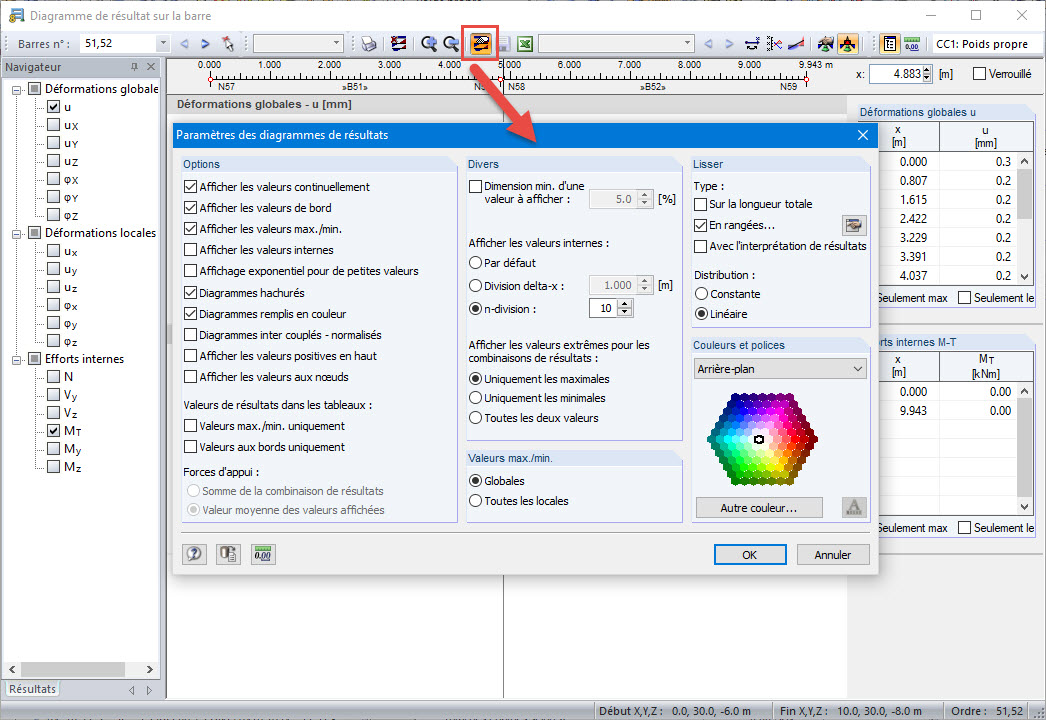
Task: Enable Valeurs max./min. uniquement checkbox
Action: [191, 426]
